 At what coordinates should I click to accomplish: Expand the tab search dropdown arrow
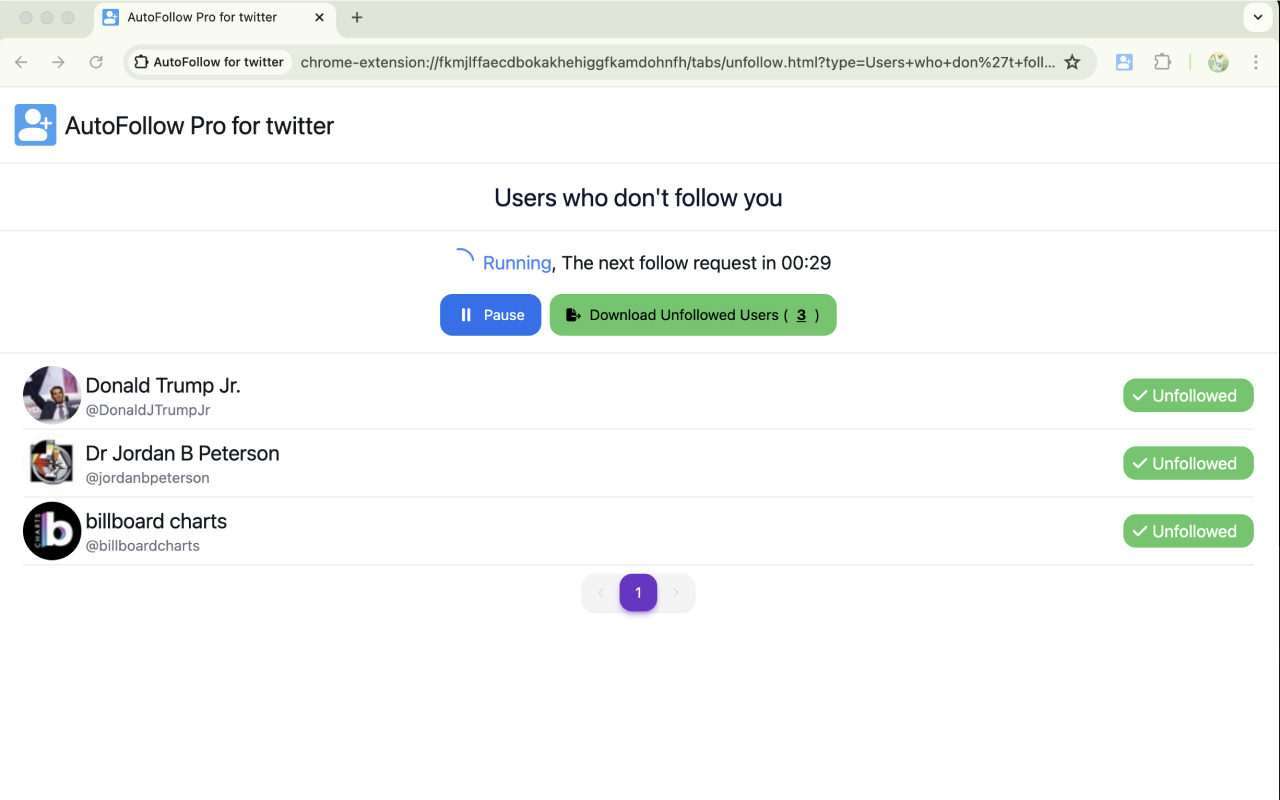point(1258,17)
